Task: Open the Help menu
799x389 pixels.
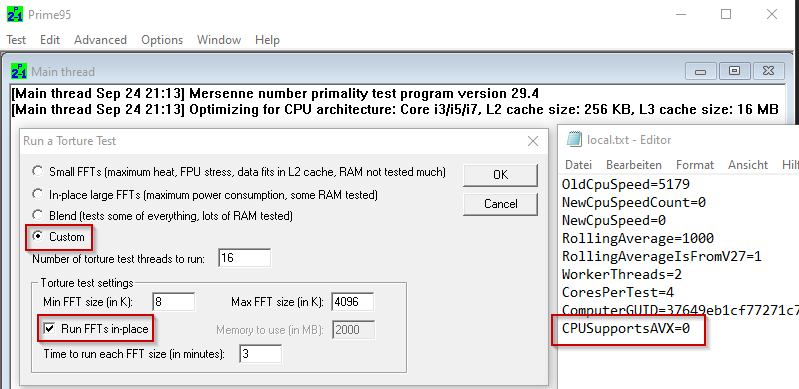Action: [268, 40]
